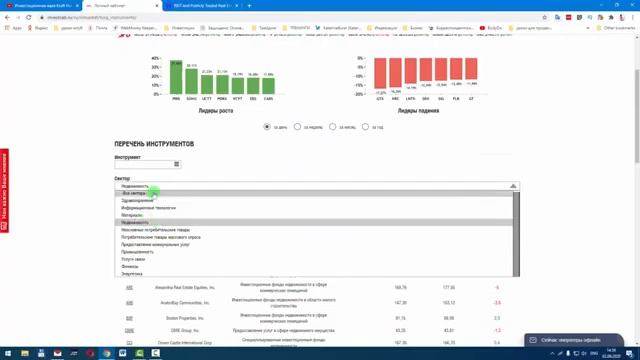The height and width of the screenshot is (360, 640).
Task: Open the YouTube bookmark
Action: pos(490,28)
